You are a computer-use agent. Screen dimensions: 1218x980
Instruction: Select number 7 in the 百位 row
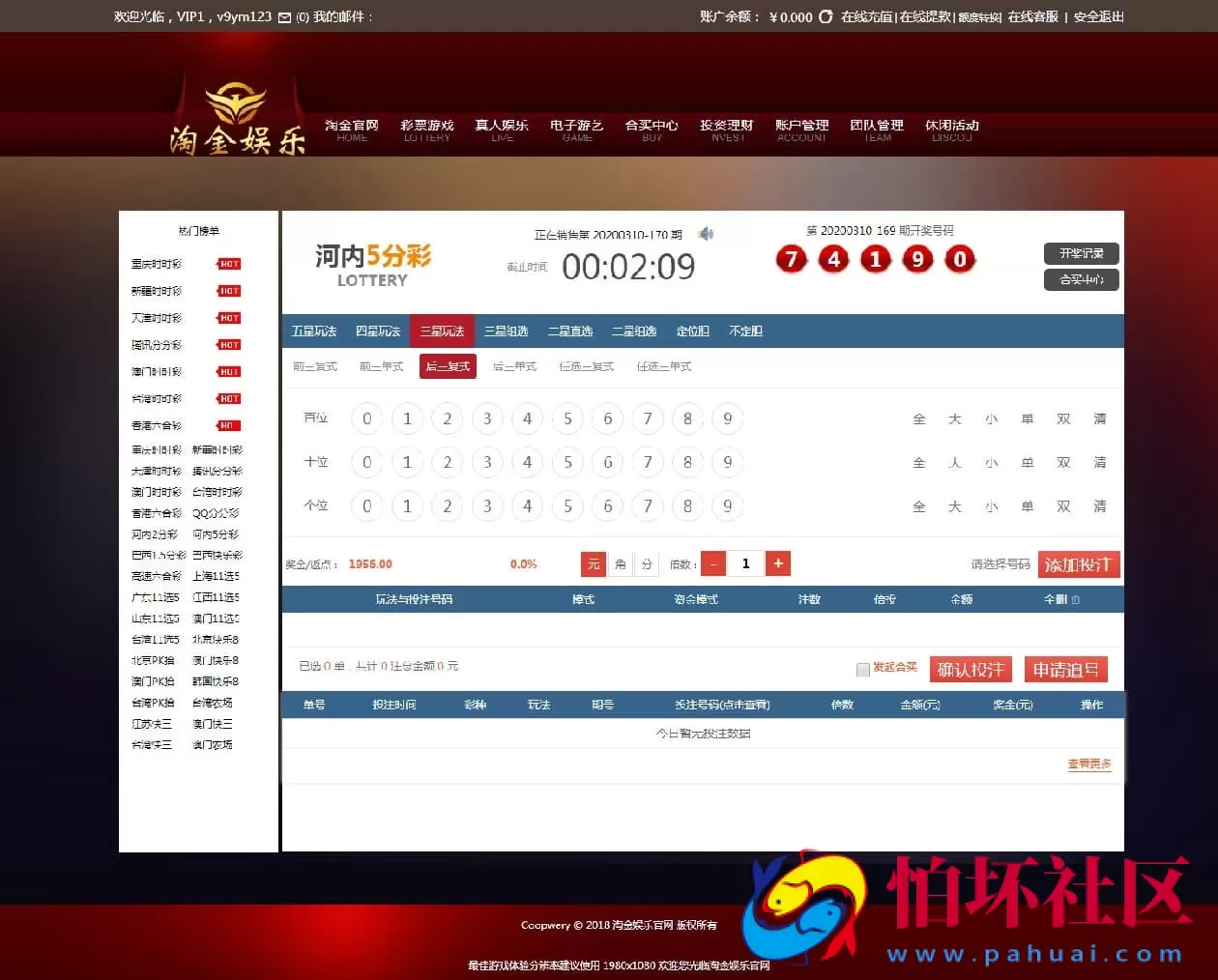click(648, 418)
